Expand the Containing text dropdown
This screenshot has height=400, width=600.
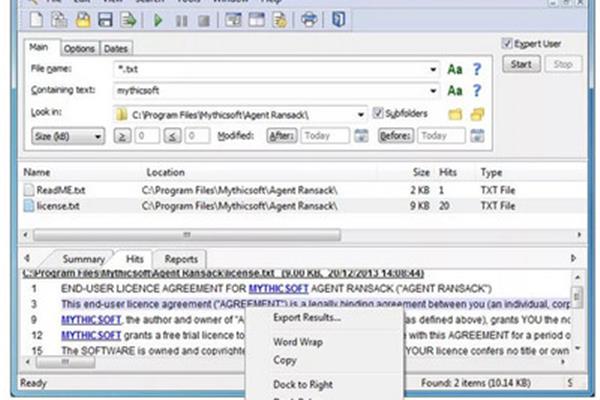coord(433,91)
